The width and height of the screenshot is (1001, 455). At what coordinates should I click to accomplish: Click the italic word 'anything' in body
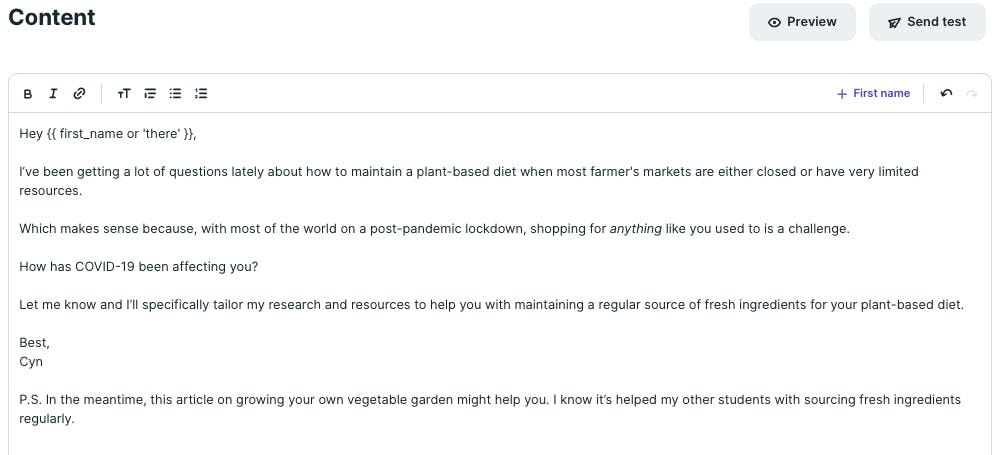636,229
